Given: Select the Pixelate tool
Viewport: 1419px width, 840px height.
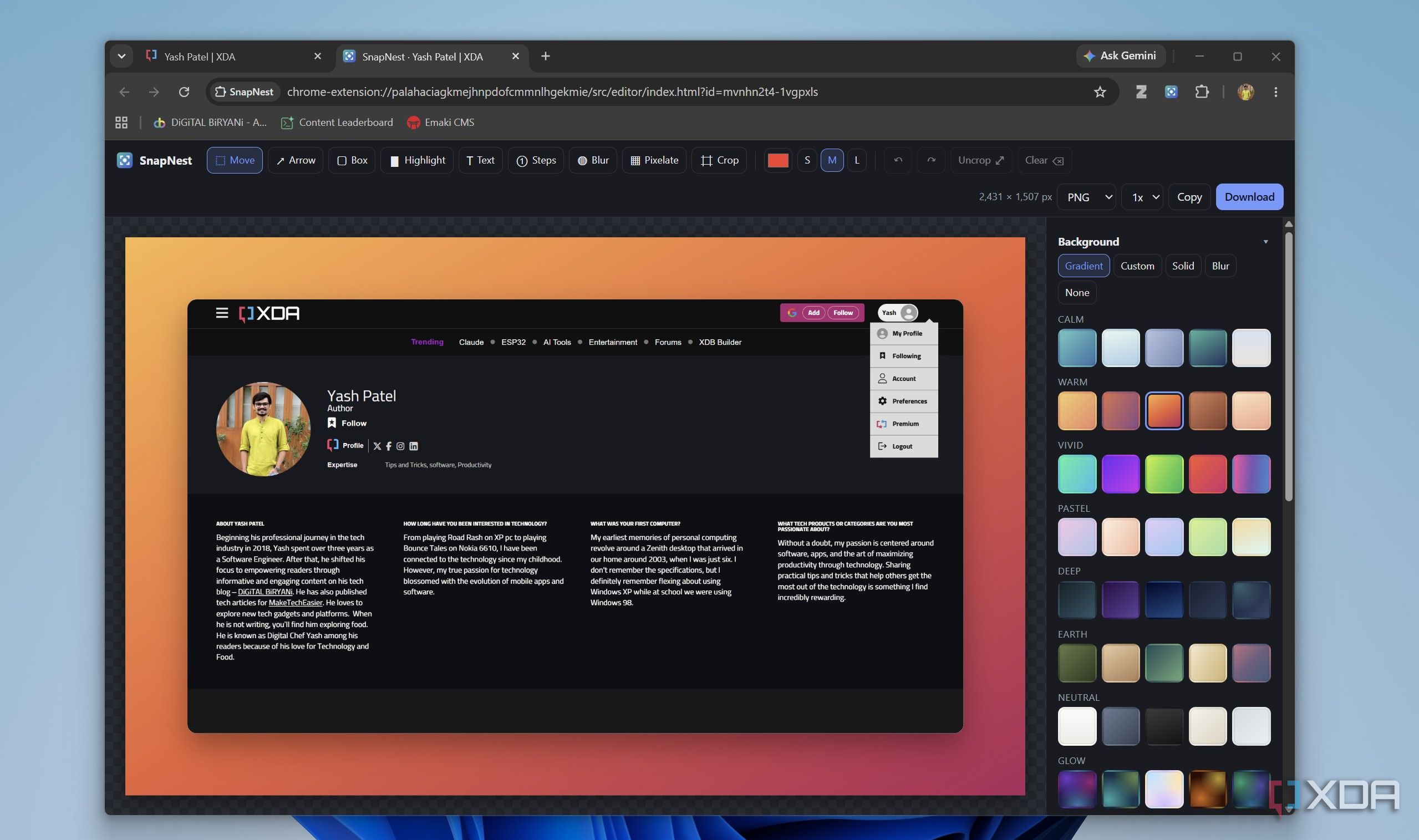Looking at the screenshot, I should coord(654,160).
